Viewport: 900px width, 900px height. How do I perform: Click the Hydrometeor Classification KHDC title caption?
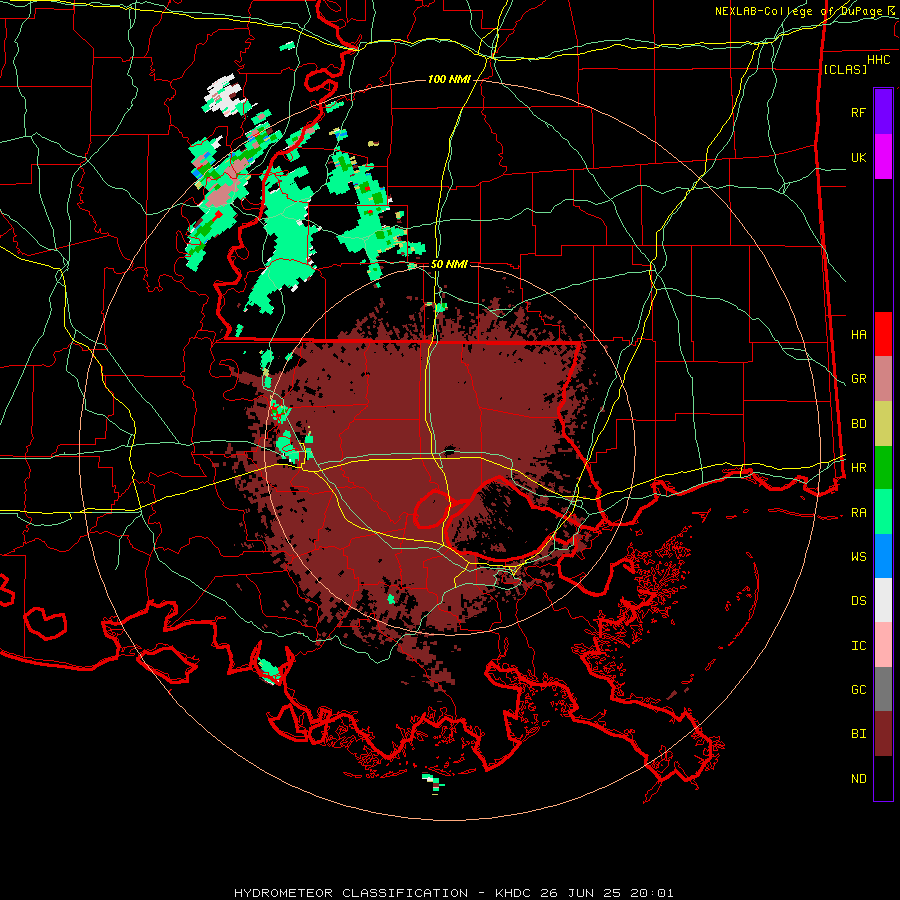pyautogui.click(x=453, y=893)
